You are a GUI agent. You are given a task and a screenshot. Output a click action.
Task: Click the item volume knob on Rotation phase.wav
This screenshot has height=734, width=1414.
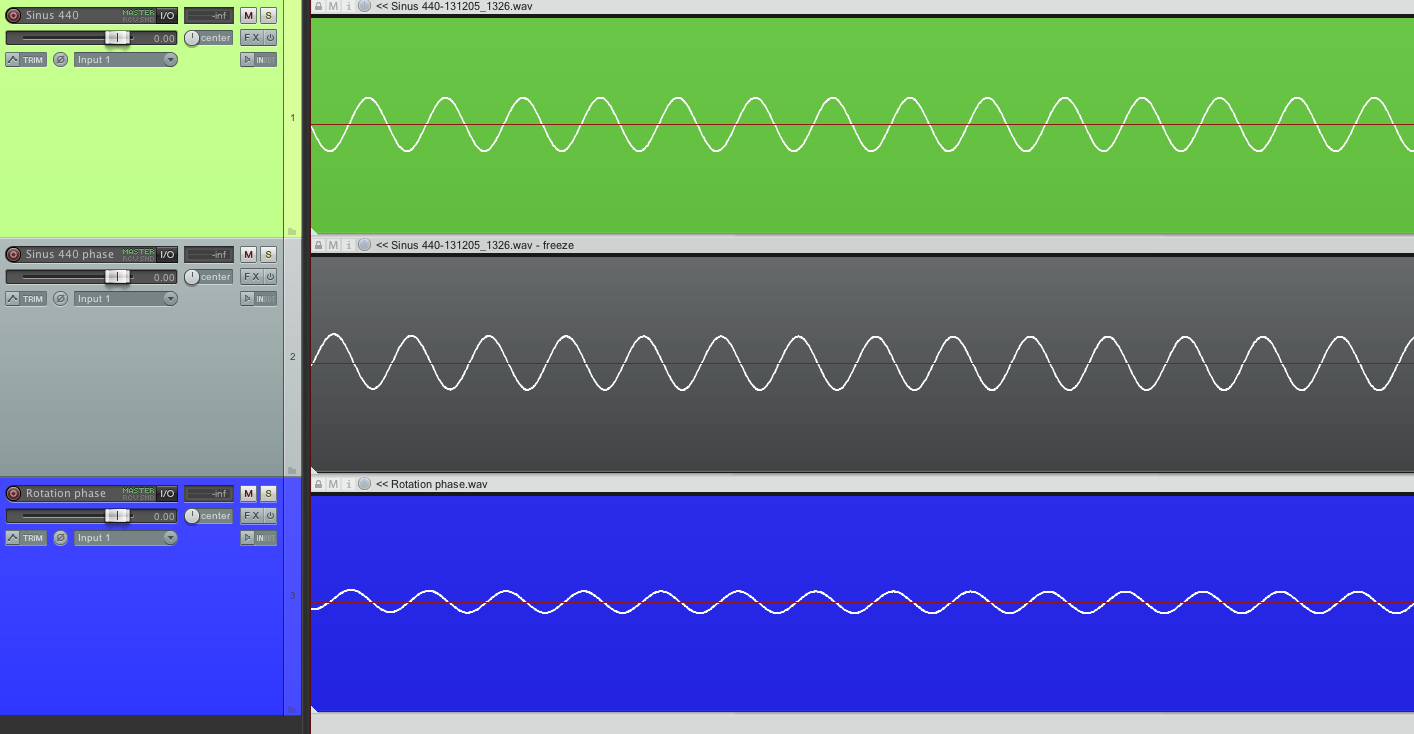pyautogui.click(x=364, y=484)
